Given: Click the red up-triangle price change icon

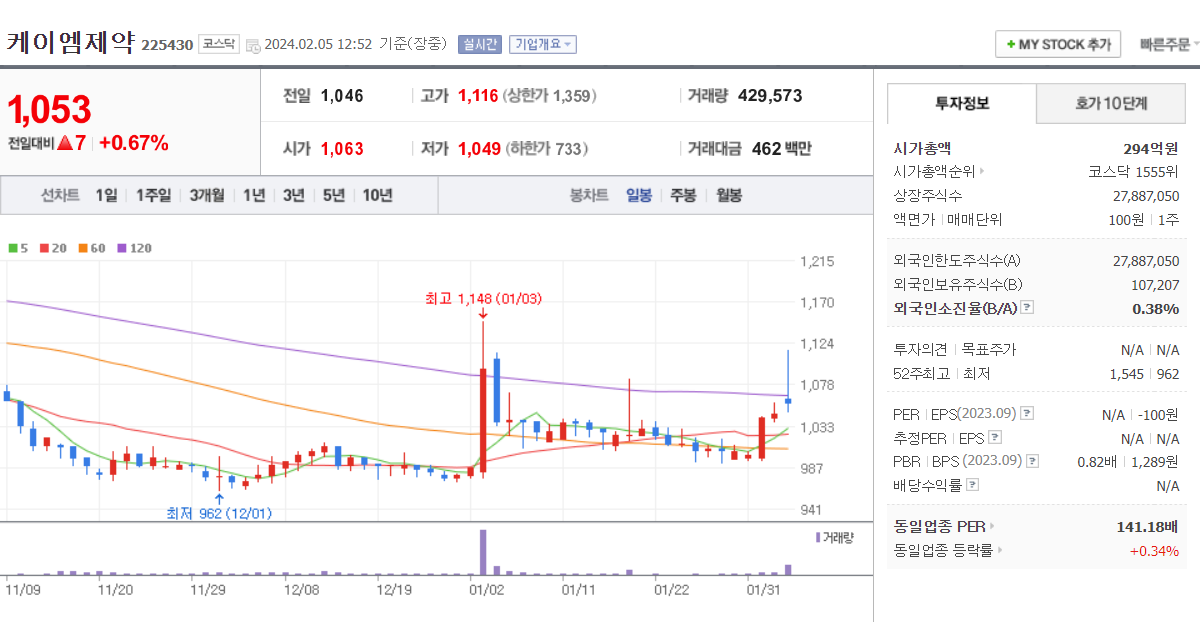Looking at the screenshot, I should coord(65,143).
